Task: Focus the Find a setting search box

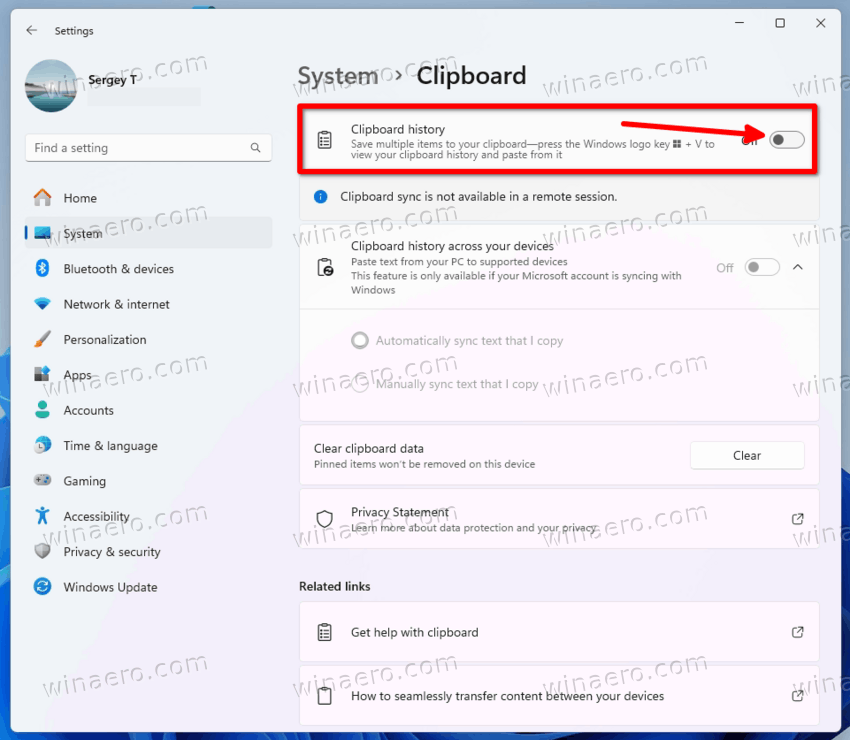Action: point(148,147)
